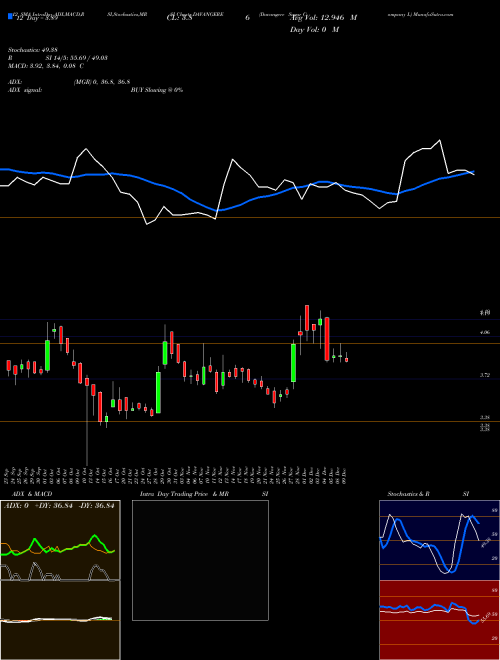Click 'ADX: 0 +DY: 36.84 -DY: 36.84' readout
The width and height of the screenshot is (500, 660).
tap(59, 506)
